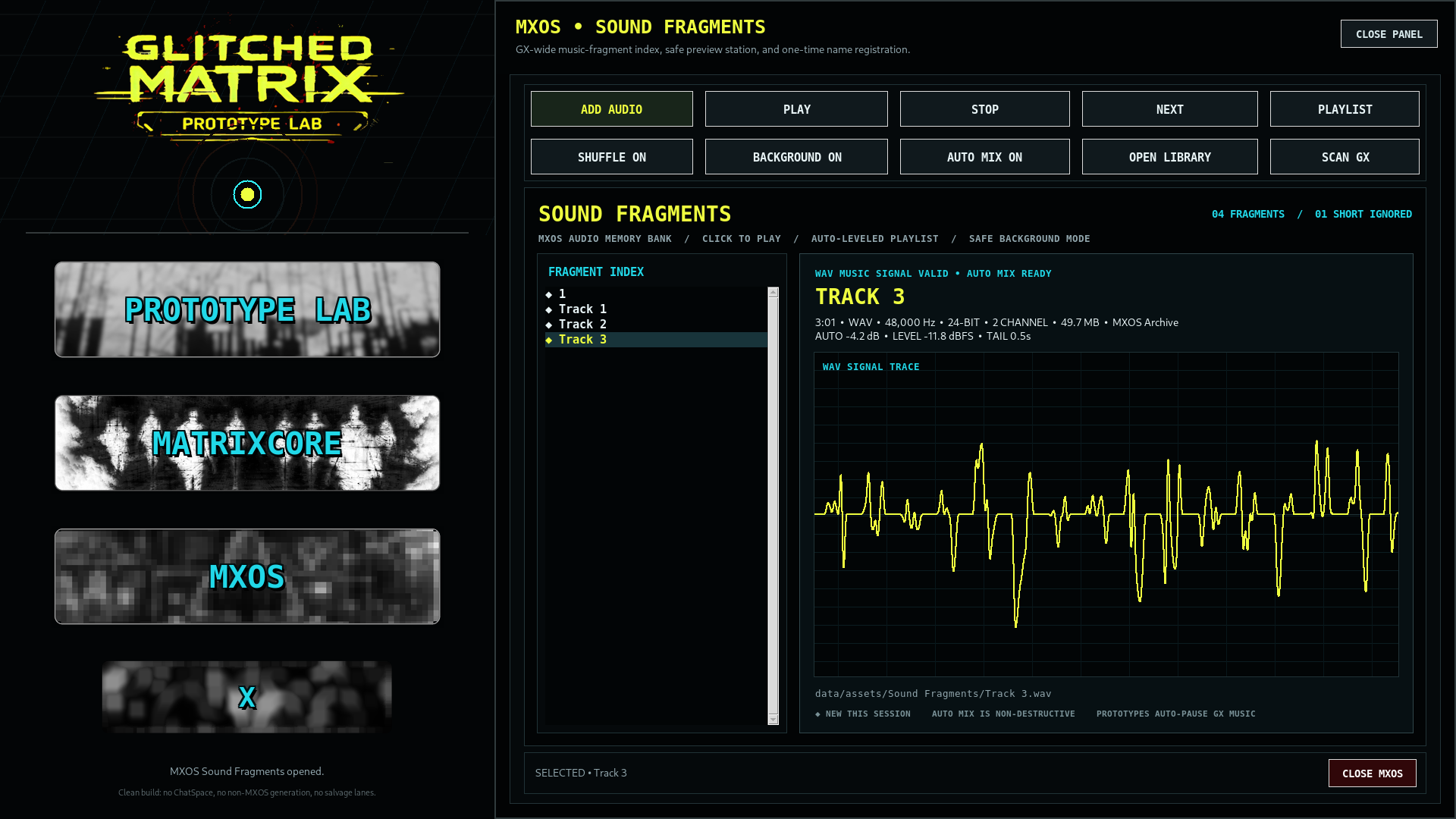Select 'Track 2' in the fragment list
This screenshot has width=1456, height=819.
click(656, 325)
